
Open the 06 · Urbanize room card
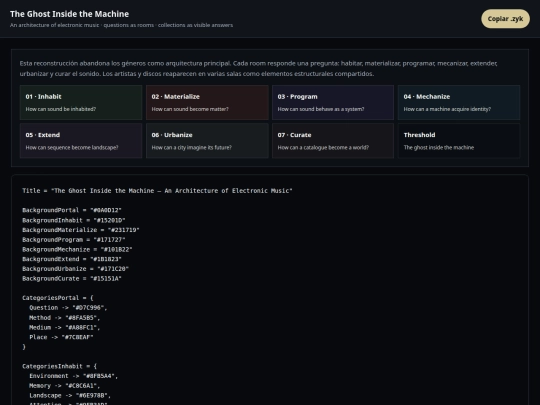point(207,141)
